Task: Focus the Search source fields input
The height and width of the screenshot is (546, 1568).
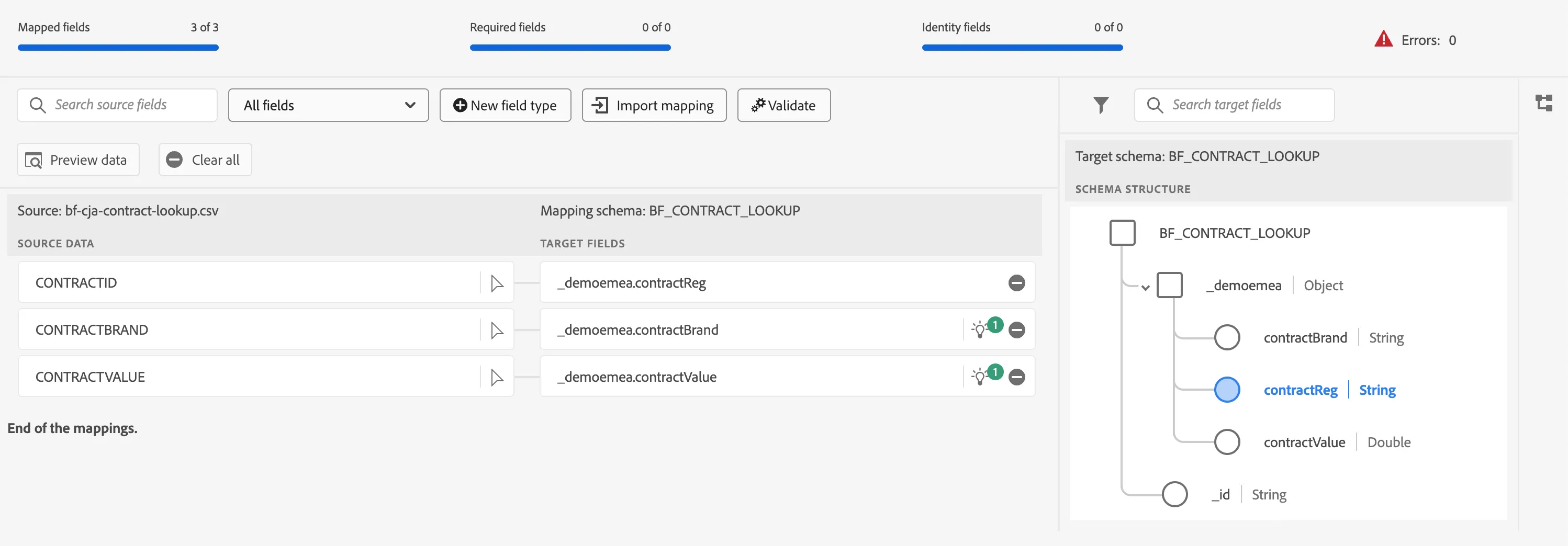Action: (x=117, y=105)
